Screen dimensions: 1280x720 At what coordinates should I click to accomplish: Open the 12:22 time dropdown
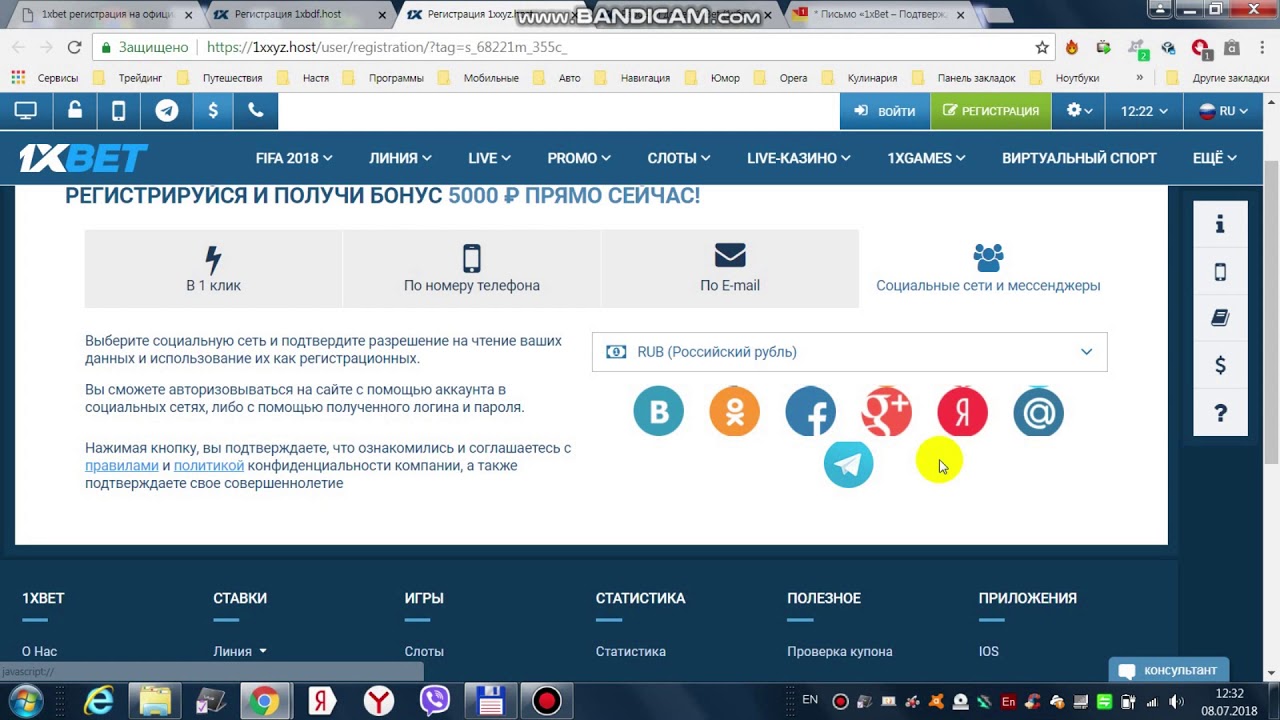[1144, 111]
